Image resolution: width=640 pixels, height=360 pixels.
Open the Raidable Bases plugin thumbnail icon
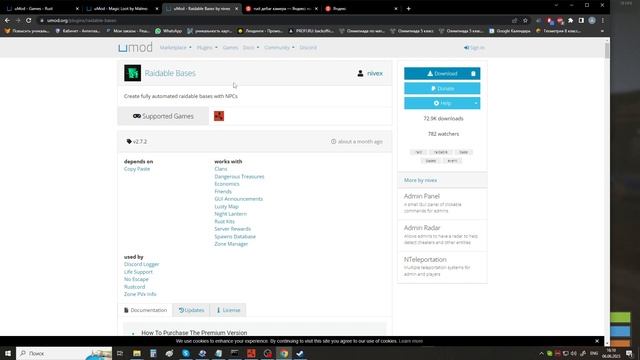132,73
